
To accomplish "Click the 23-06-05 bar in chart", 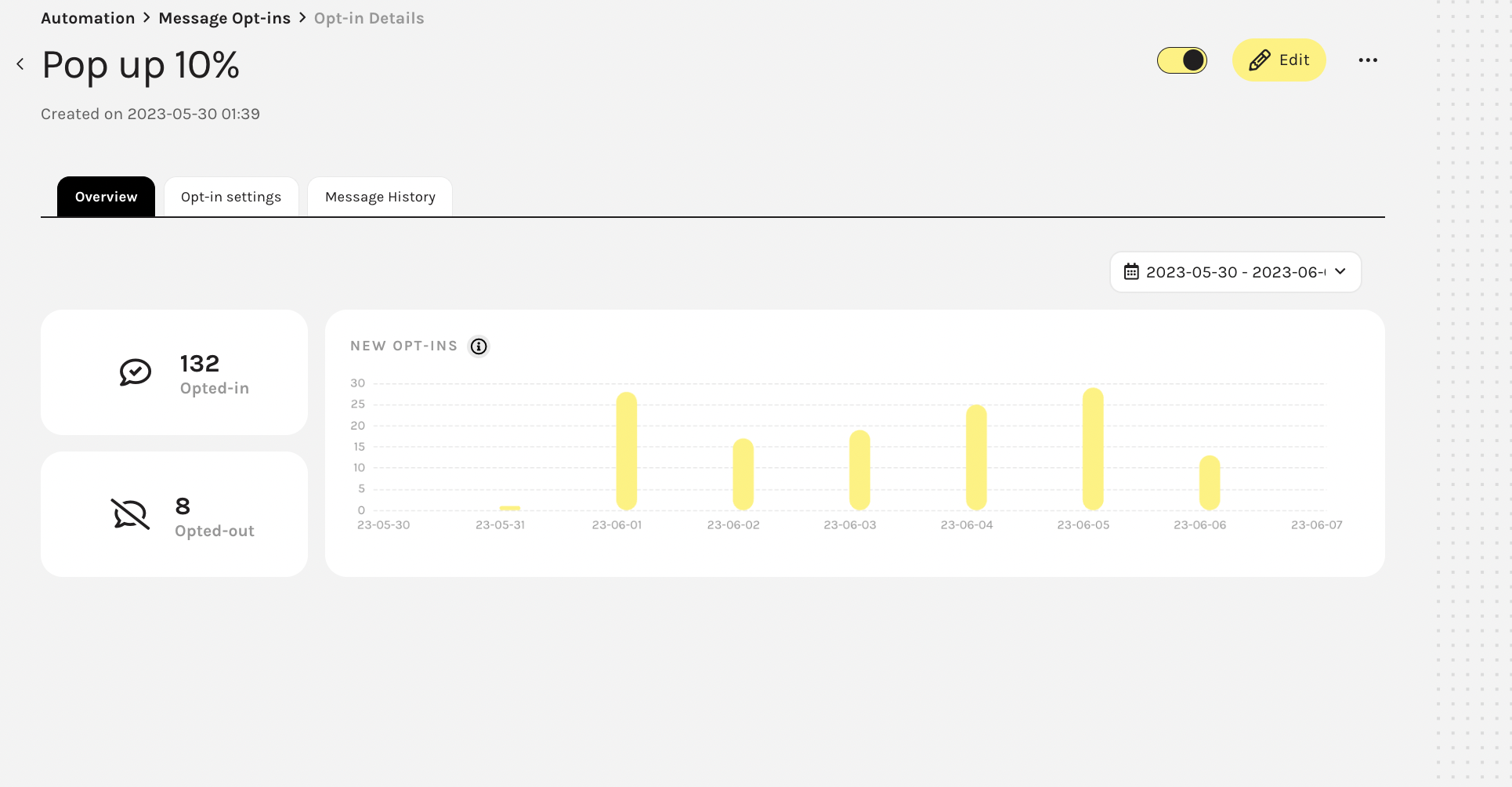I will (x=1093, y=449).
